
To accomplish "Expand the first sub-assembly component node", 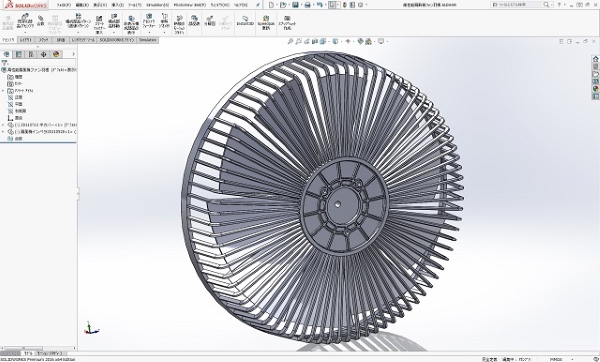I will (3, 125).
